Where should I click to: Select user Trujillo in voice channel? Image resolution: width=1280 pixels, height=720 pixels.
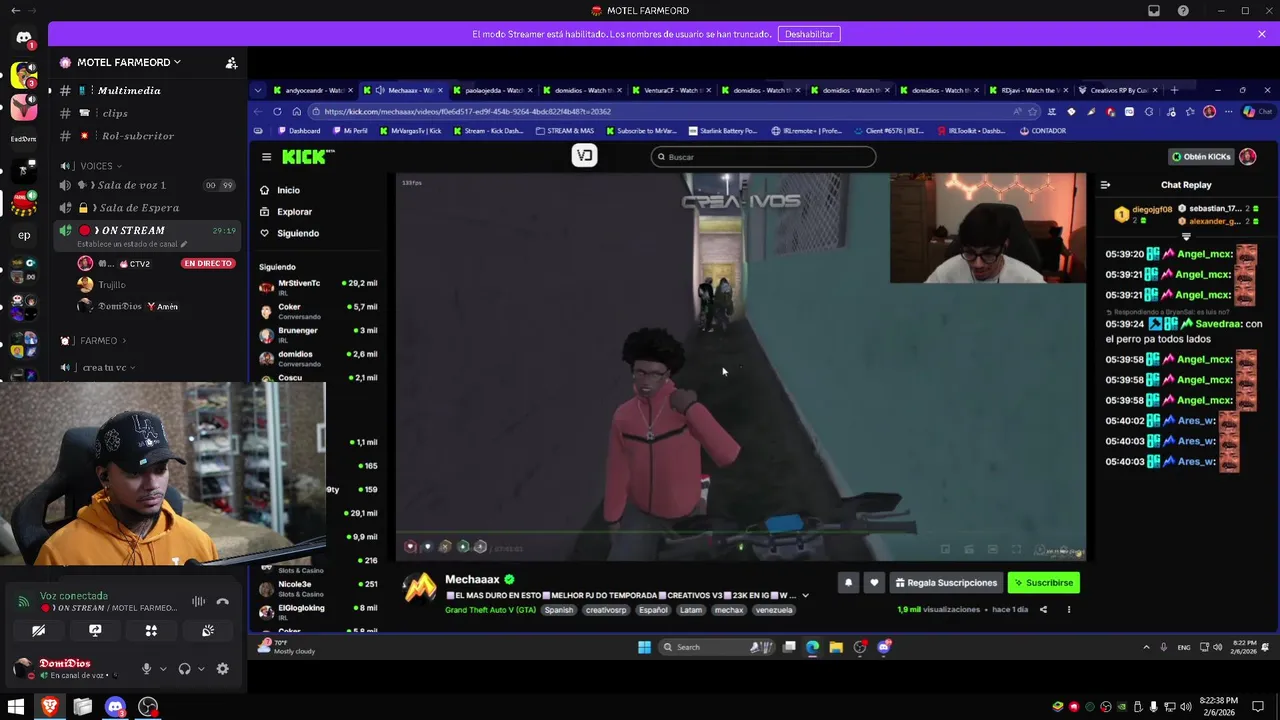[112, 285]
